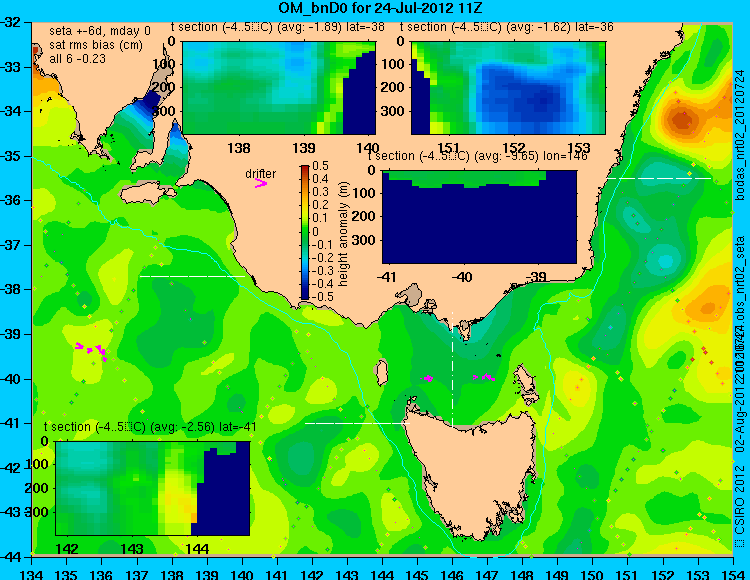
Task: Click longitude tick 139 under the lat=-38 inset
Action: tap(304, 148)
